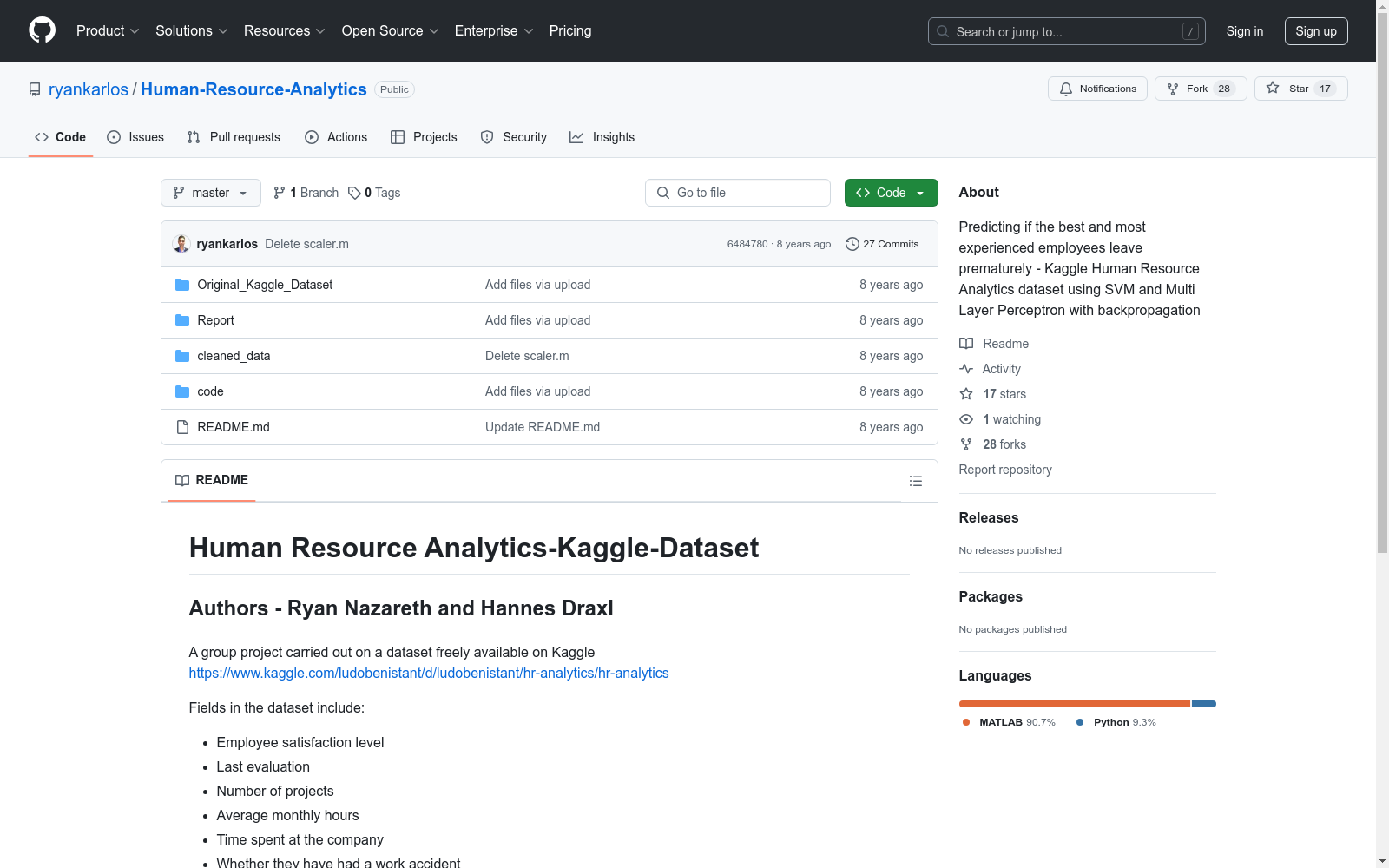Click the Report repository link
Screen dimensions: 1389x868
click(x=1005, y=470)
